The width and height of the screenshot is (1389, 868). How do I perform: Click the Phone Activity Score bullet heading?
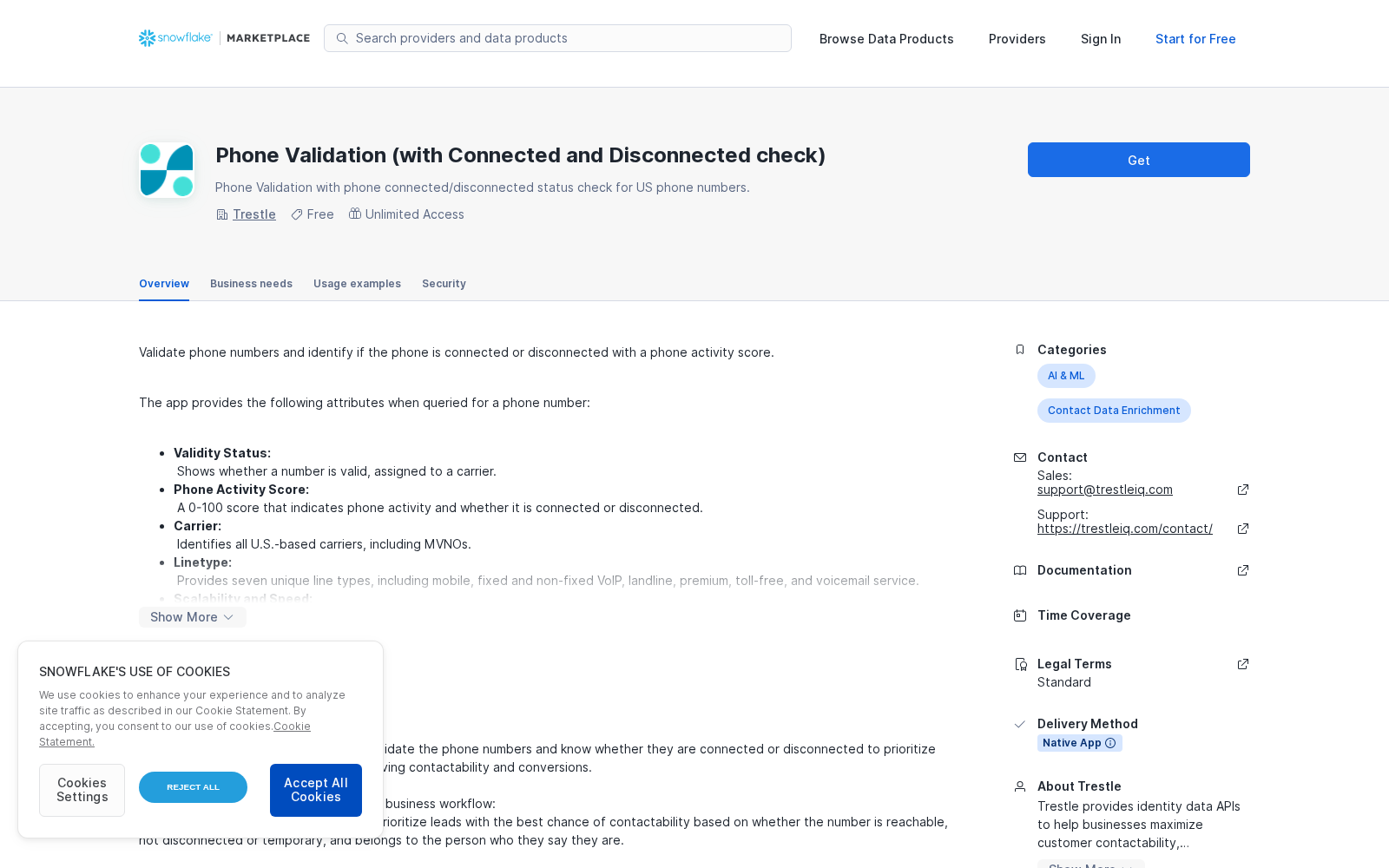point(241,490)
